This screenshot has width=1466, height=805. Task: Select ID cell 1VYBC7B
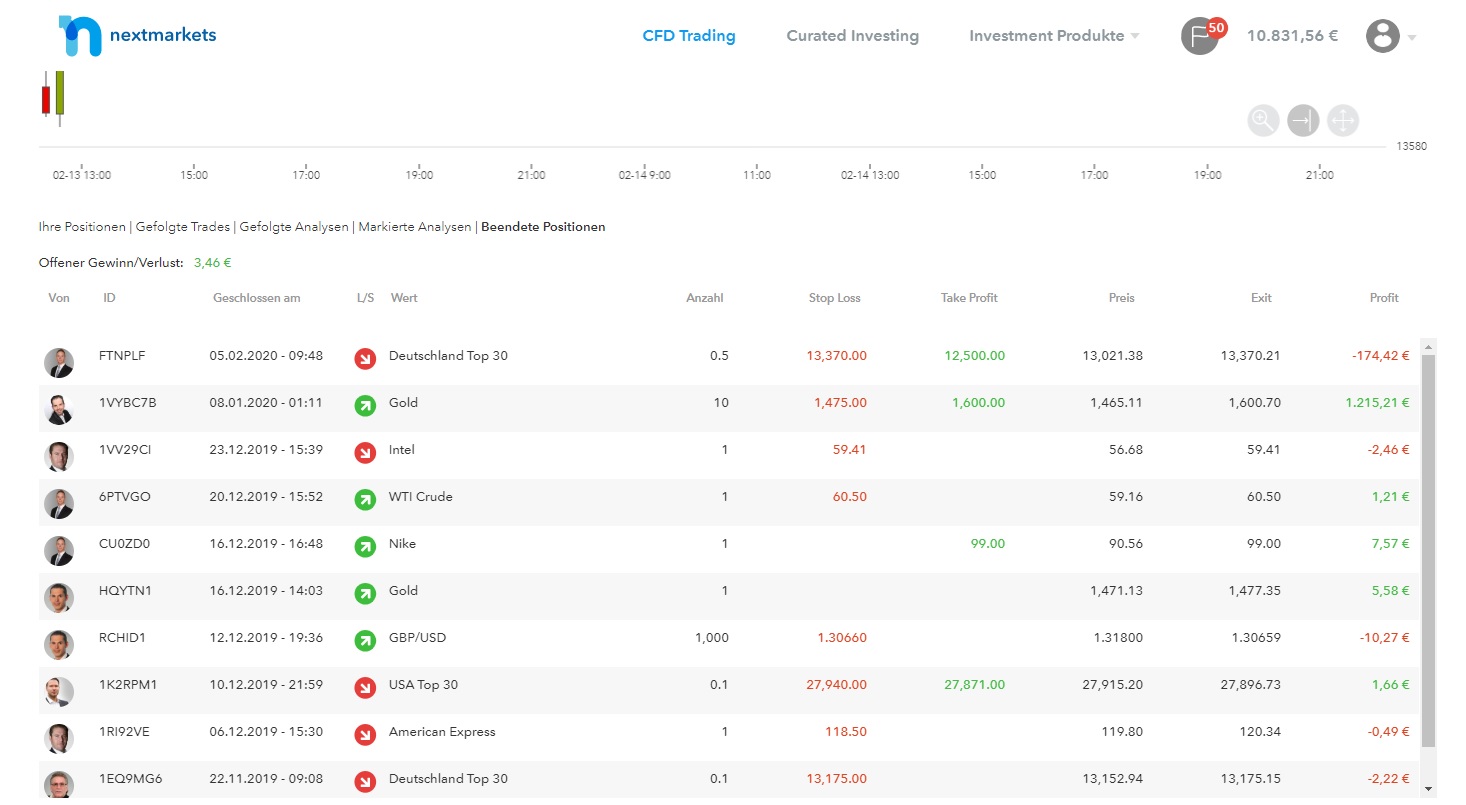pyautogui.click(x=128, y=403)
